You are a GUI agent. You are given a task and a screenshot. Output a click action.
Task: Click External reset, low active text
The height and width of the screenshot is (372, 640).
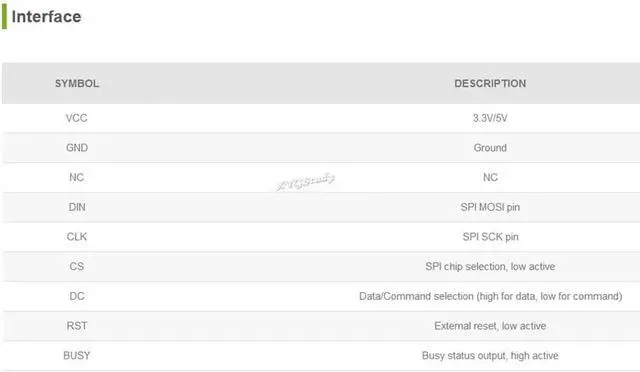click(490, 326)
